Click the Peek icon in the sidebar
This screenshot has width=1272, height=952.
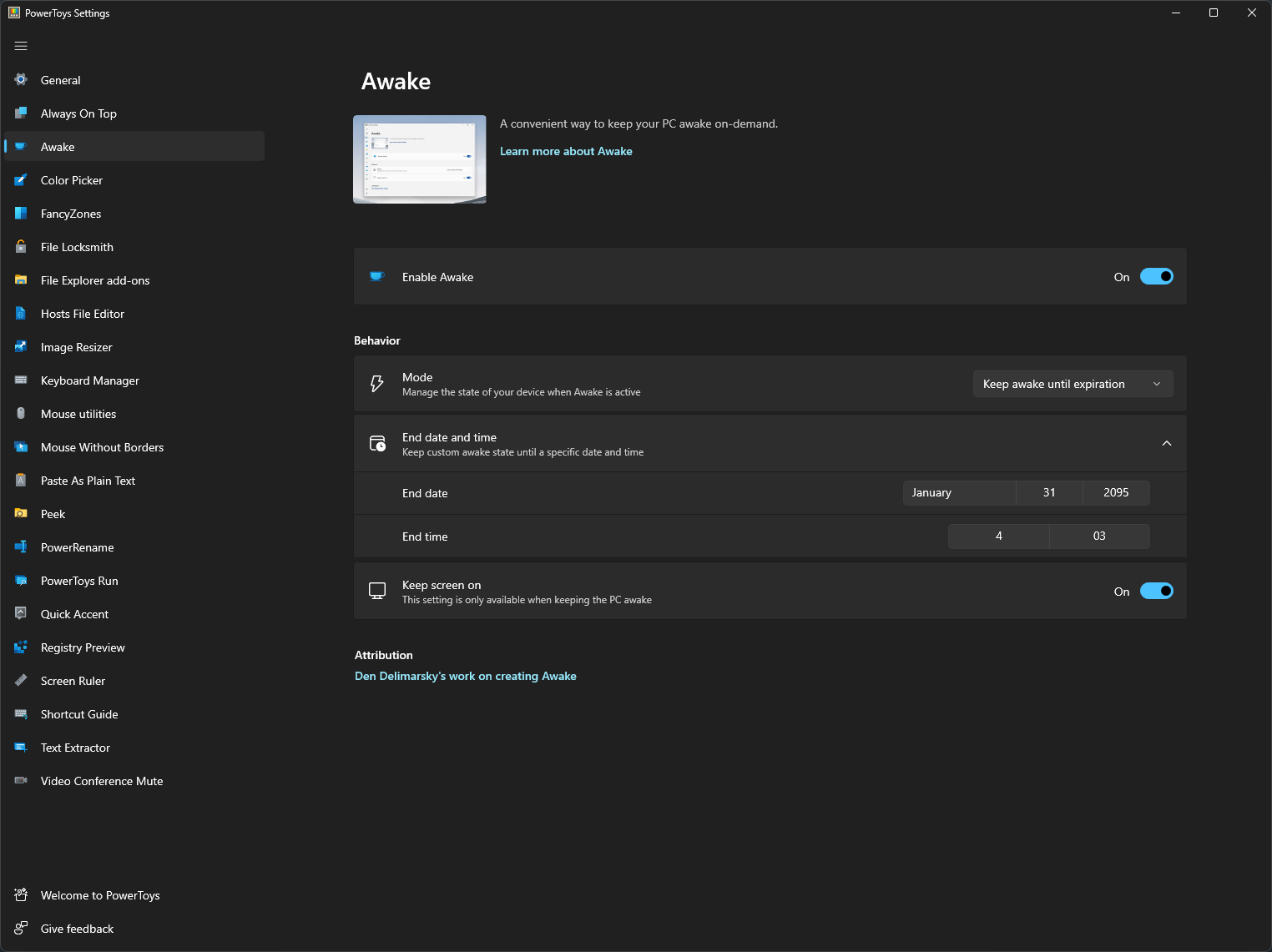coord(21,513)
